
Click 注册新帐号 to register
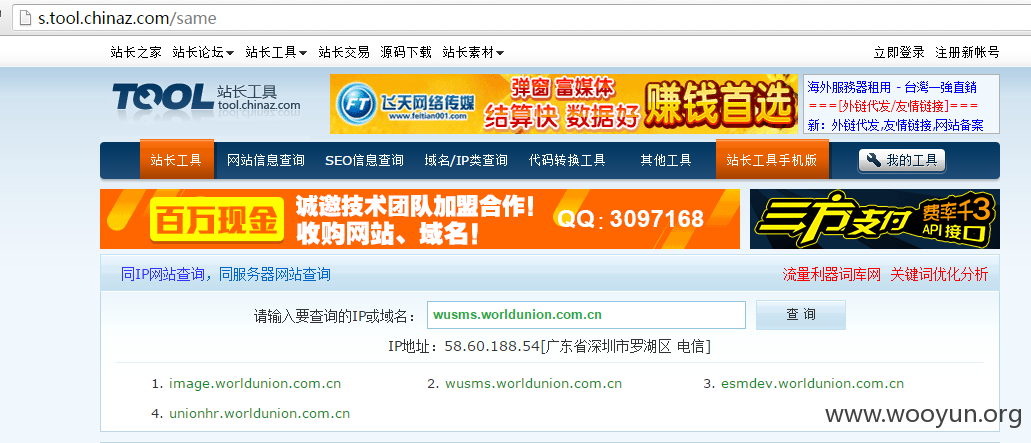(967, 53)
